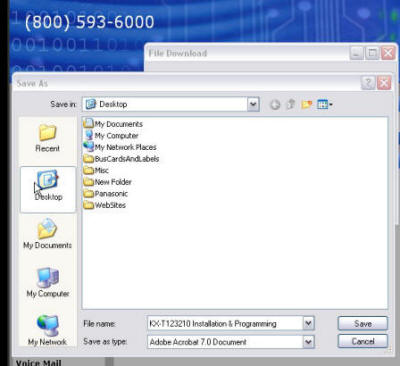400x366 pixels.
Task: Expand the File name dropdown arrow
Action: [x=308, y=323]
